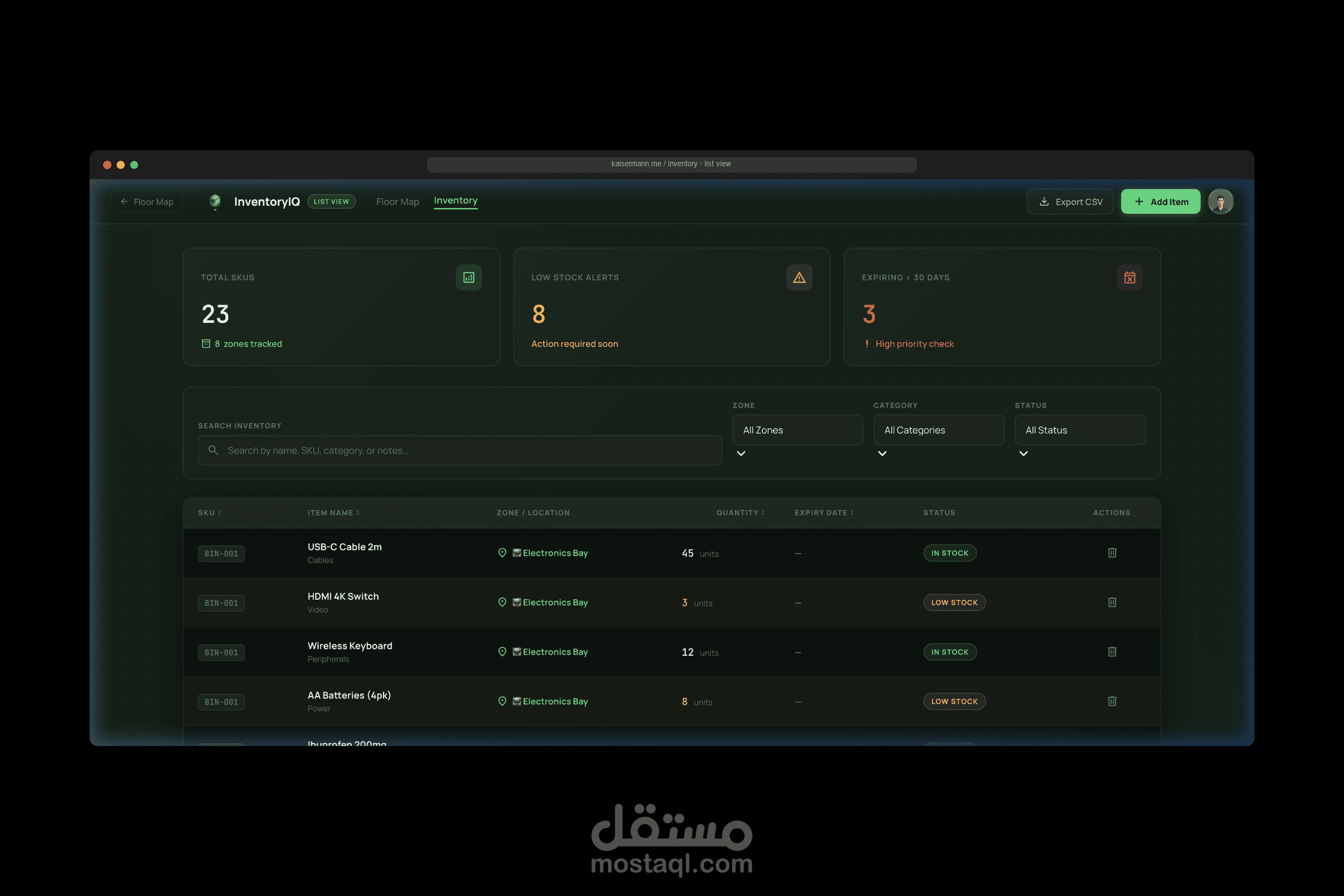Screen dimensions: 1344x896
Task: Open the user profile avatar
Action: coord(1221,202)
